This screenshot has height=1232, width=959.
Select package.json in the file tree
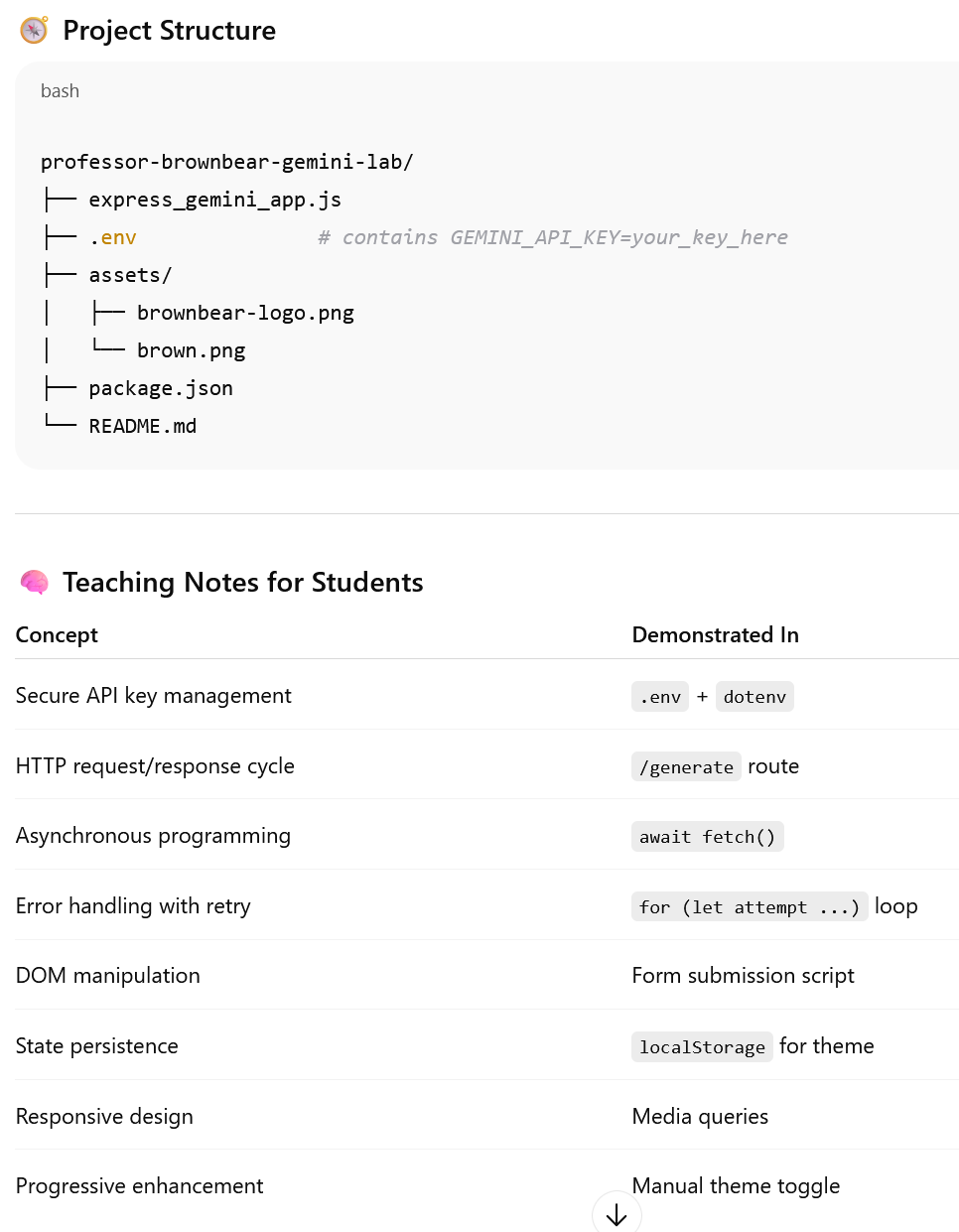[x=161, y=388]
